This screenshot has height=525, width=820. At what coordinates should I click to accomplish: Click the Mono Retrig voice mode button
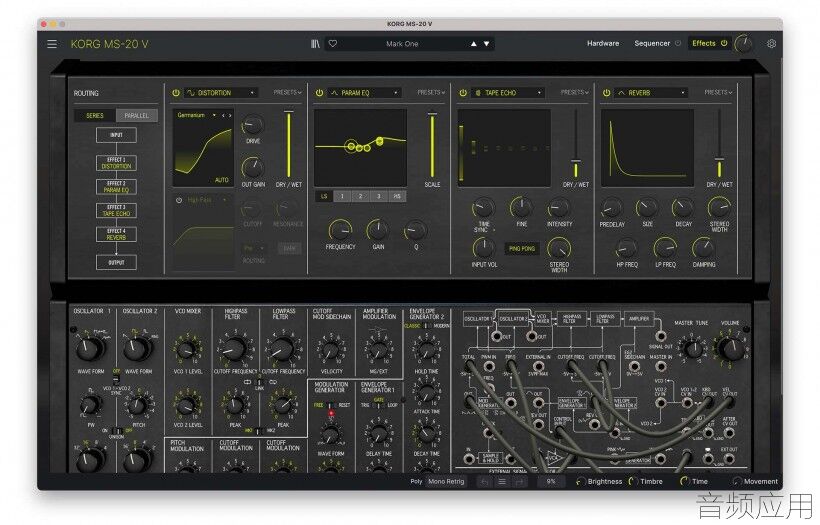[446, 482]
